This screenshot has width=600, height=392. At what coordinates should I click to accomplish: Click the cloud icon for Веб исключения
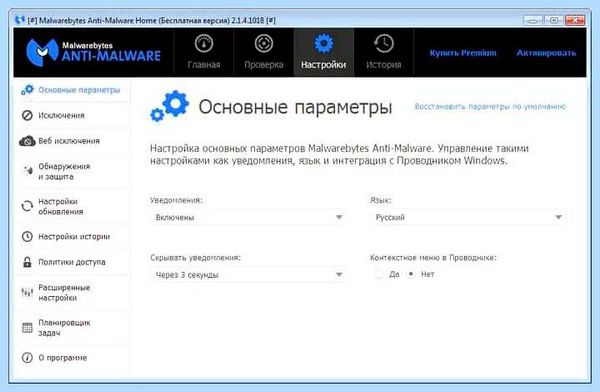[x=27, y=141]
